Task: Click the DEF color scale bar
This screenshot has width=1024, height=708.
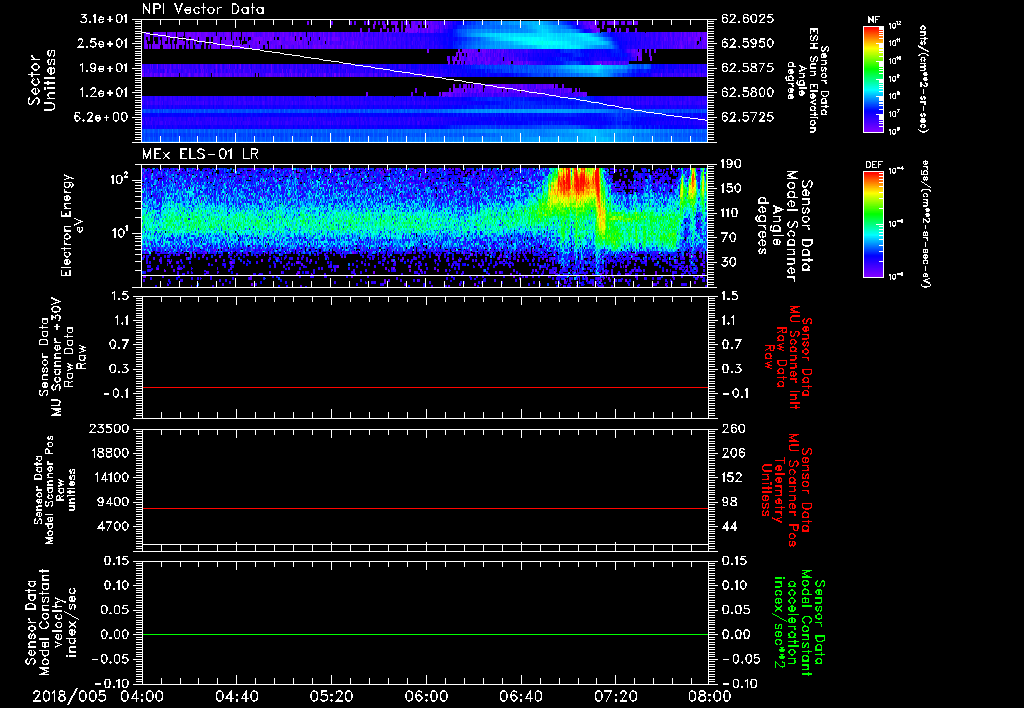Action: (874, 223)
